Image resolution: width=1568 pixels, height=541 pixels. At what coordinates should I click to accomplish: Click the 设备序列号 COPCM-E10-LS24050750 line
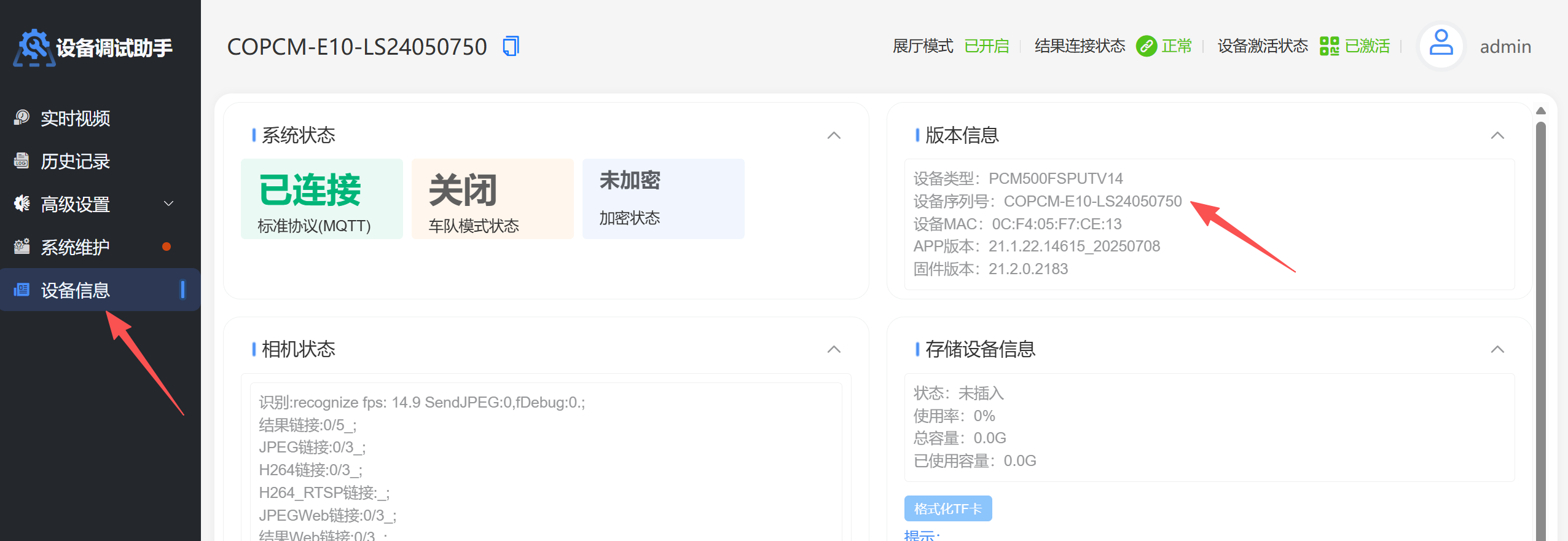[1048, 201]
